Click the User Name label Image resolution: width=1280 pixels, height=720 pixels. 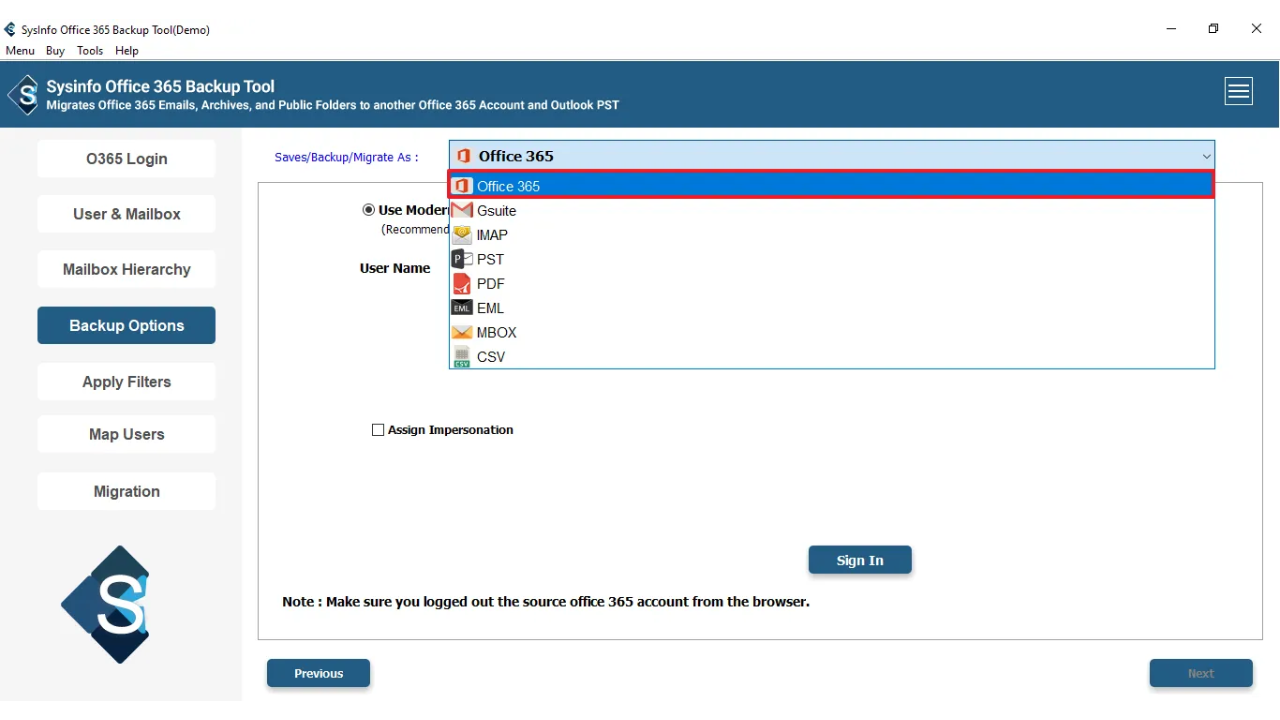(x=395, y=268)
